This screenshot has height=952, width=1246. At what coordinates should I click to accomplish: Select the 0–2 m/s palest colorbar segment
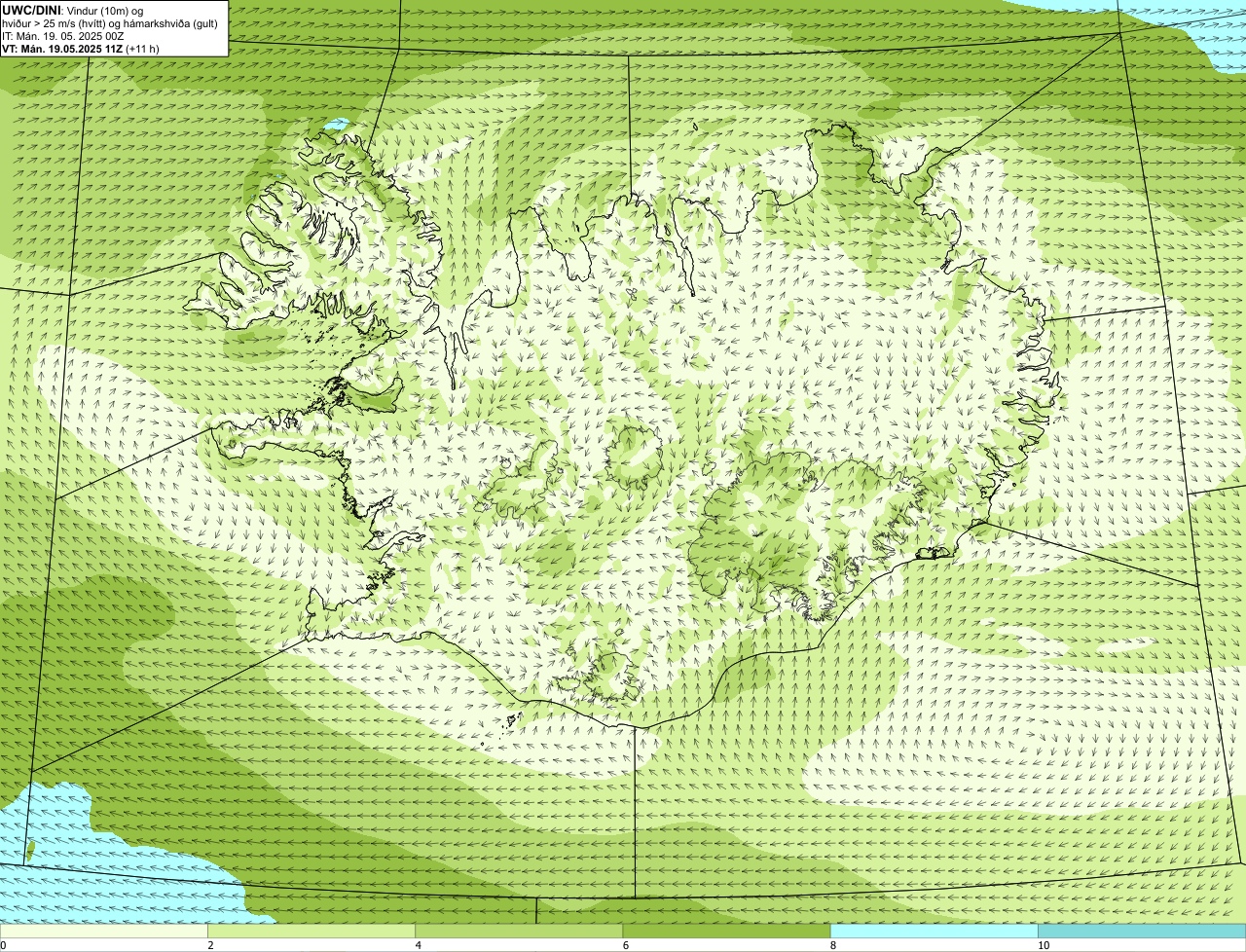pos(104,931)
